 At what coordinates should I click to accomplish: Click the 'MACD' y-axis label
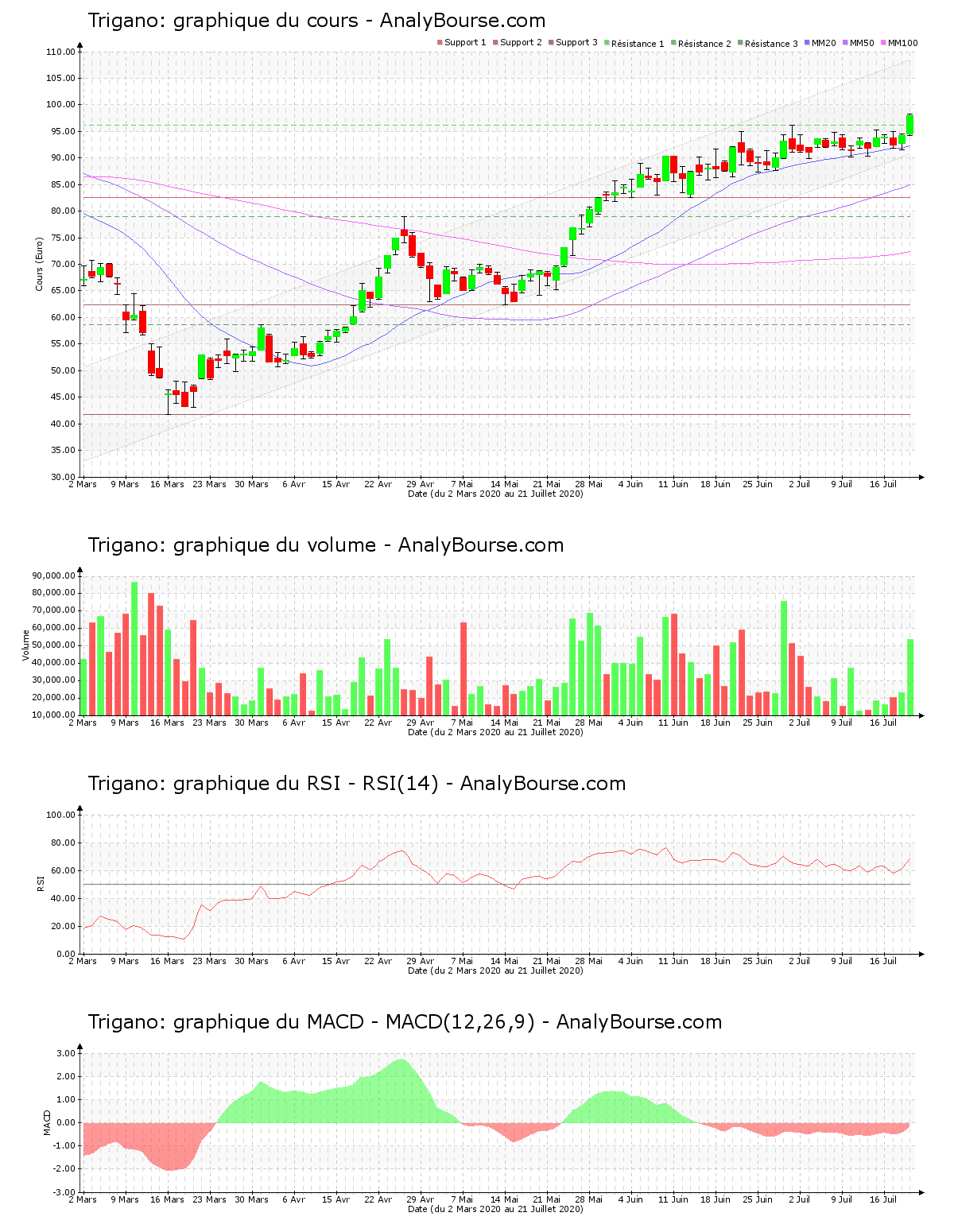click(47, 1122)
